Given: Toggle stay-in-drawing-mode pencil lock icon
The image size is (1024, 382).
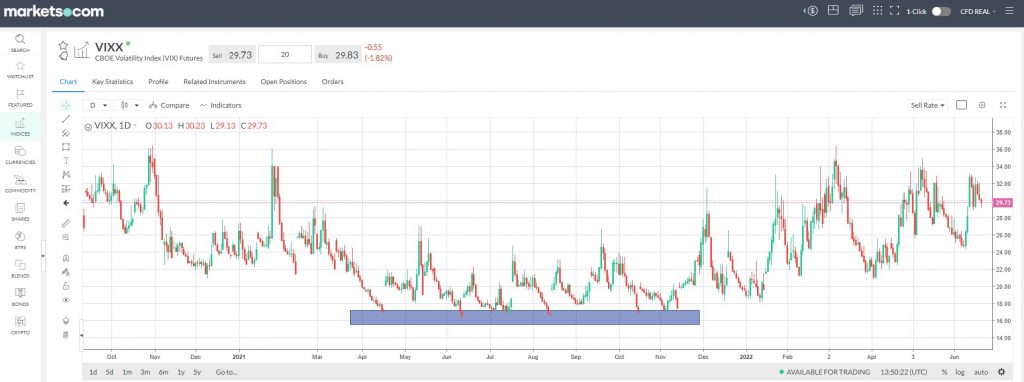Looking at the screenshot, I should coord(65,272).
